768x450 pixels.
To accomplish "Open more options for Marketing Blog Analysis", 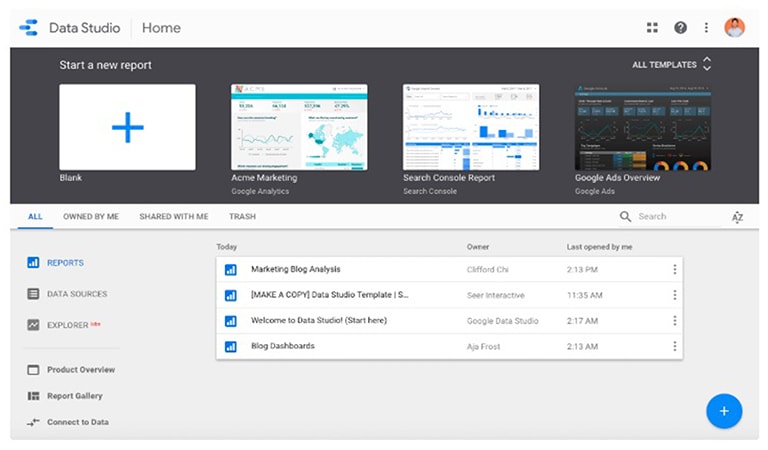I will (674, 269).
